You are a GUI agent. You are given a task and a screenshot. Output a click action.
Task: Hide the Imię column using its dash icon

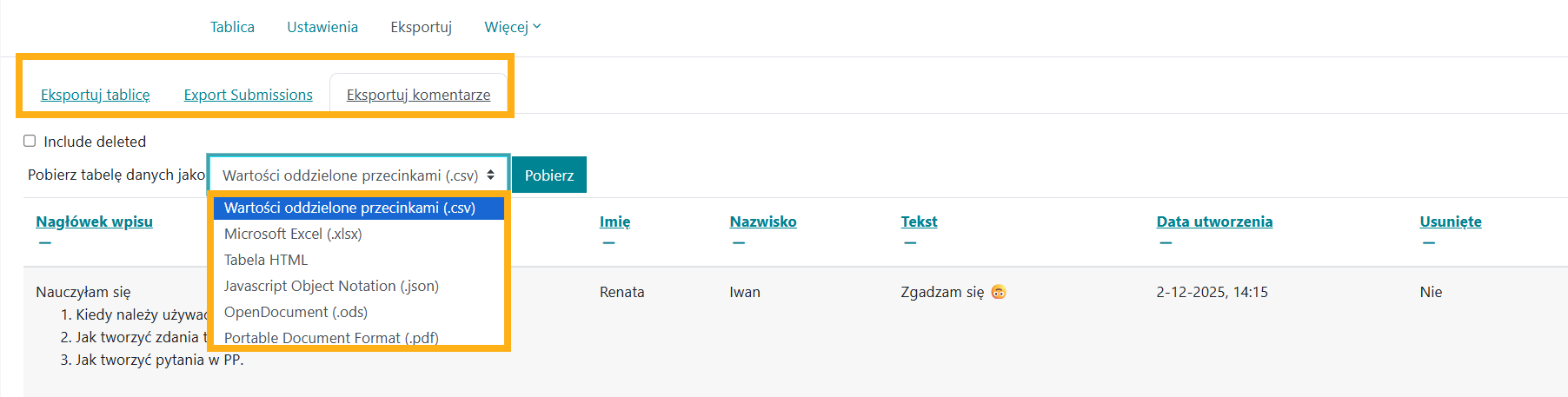pyautogui.click(x=608, y=243)
